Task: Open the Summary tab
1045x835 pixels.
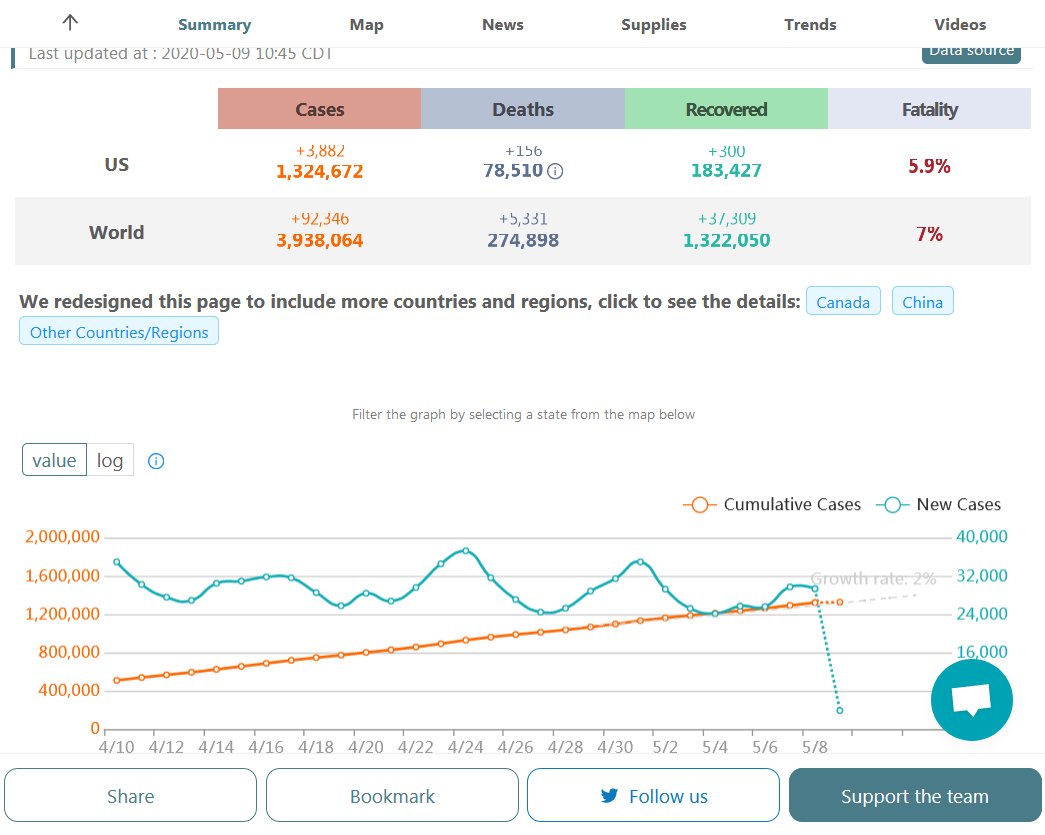Action: tap(215, 25)
